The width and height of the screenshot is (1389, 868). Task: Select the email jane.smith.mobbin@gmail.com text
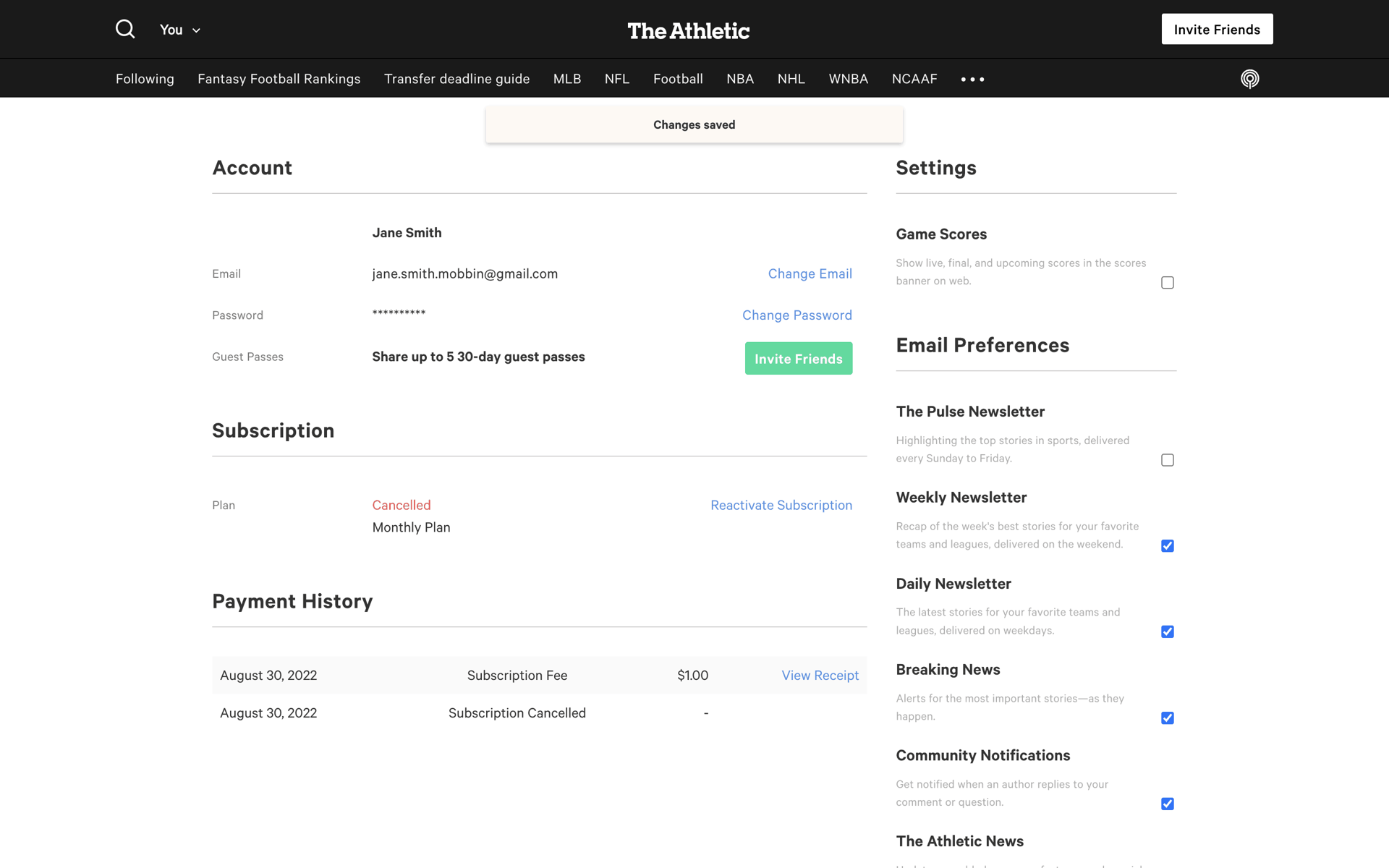point(464,273)
